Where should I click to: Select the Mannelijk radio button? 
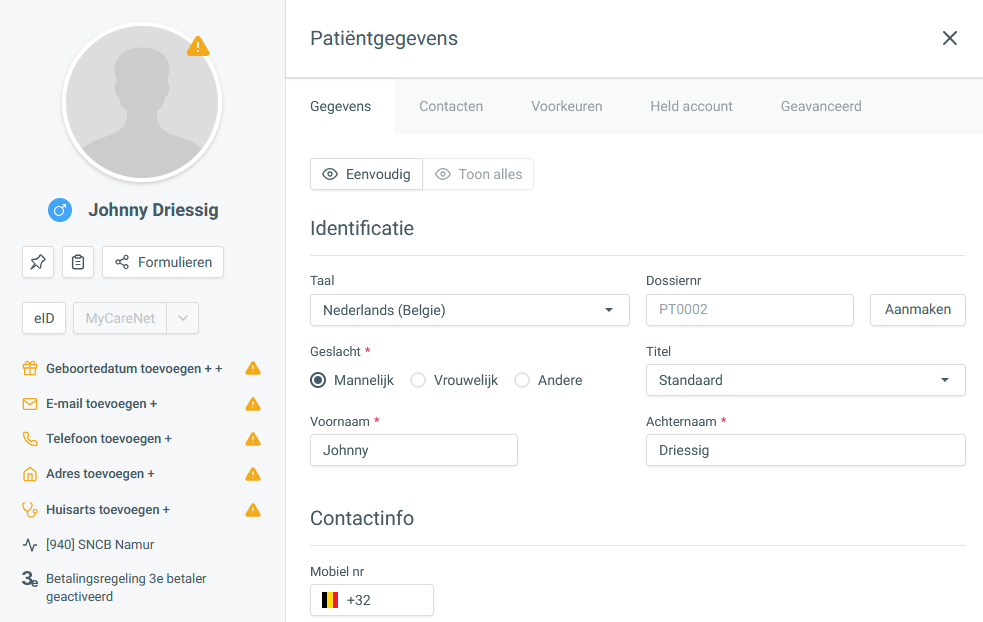(x=318, y=380)
